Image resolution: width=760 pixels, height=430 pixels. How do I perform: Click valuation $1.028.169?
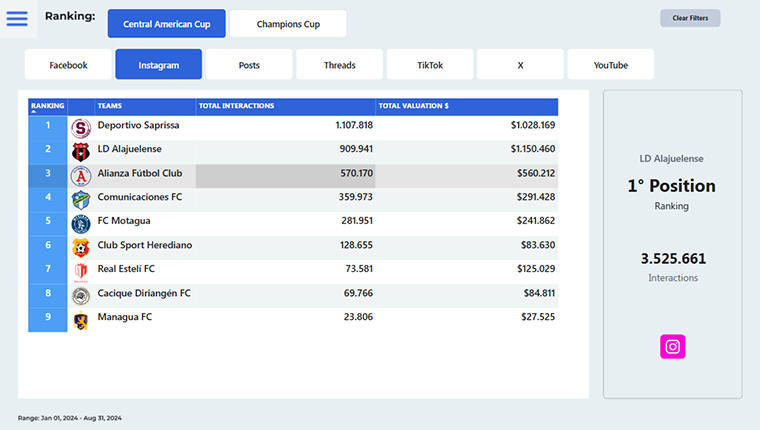pyautogui.click(x=533, y=125)
